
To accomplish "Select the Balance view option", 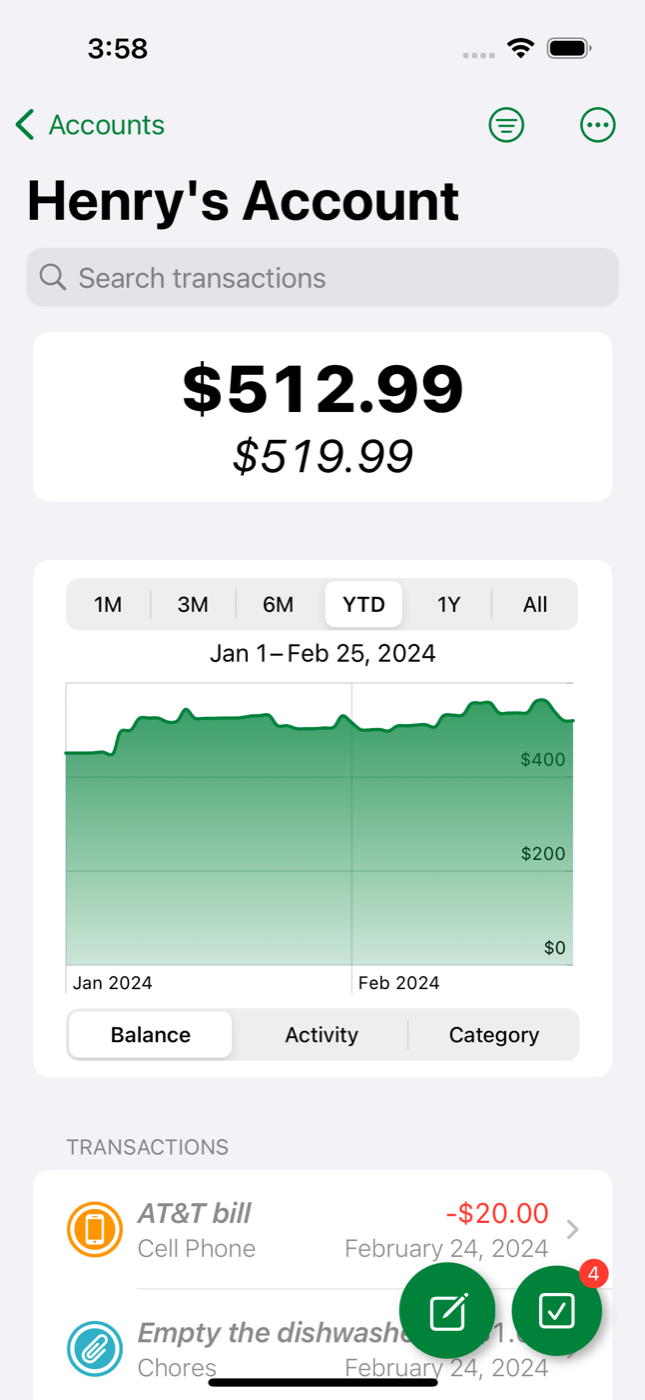I will point(149,1034).
